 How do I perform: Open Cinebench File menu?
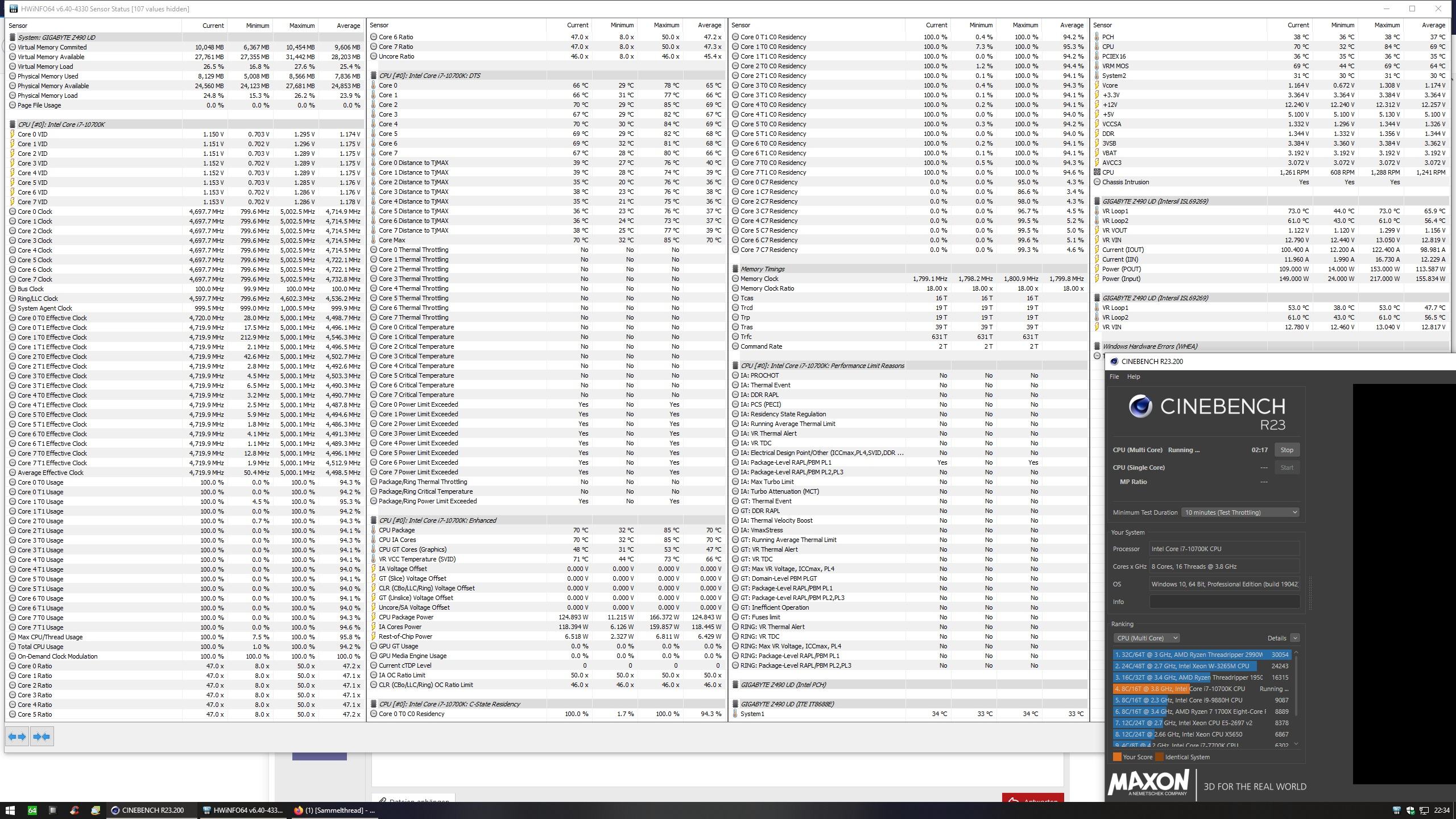(x=1114, y=377)
